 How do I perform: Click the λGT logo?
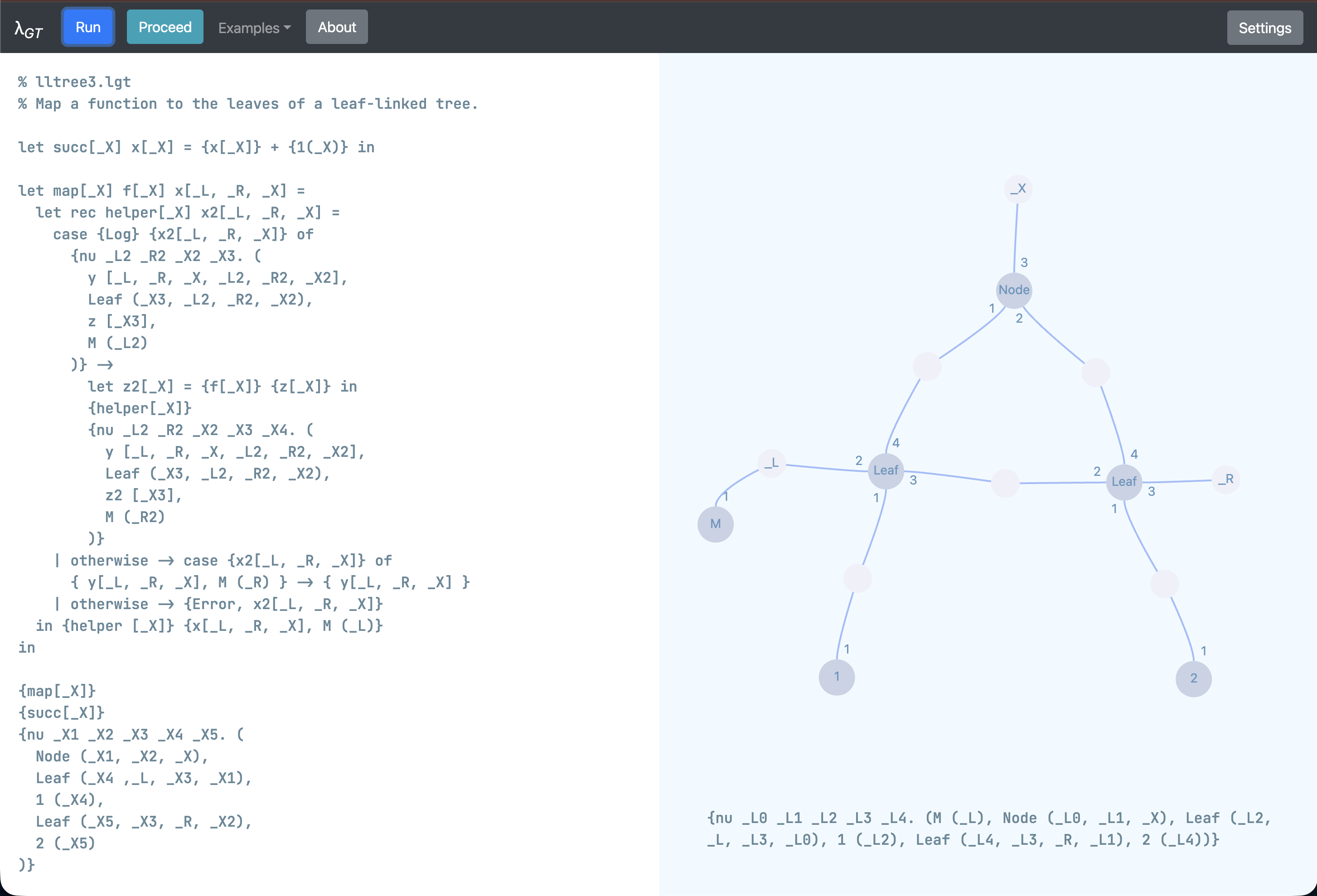click(x=29, y=29)
